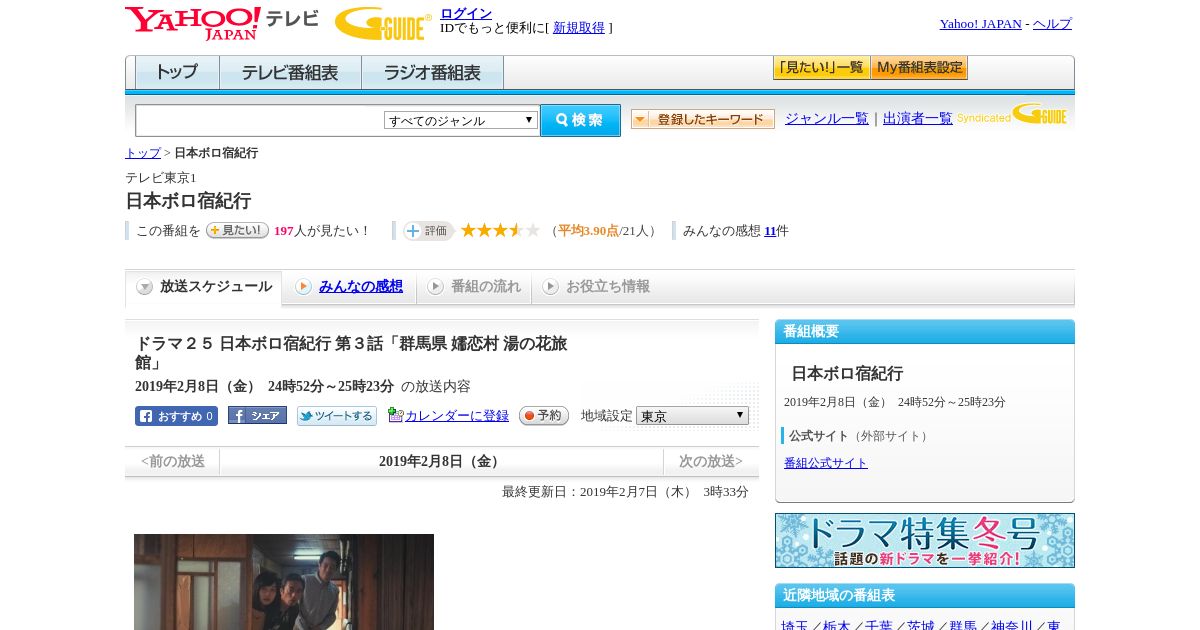This screenshot has height=630, width=1200.
Task: Click the 栃木 region link
Action: 837,626
